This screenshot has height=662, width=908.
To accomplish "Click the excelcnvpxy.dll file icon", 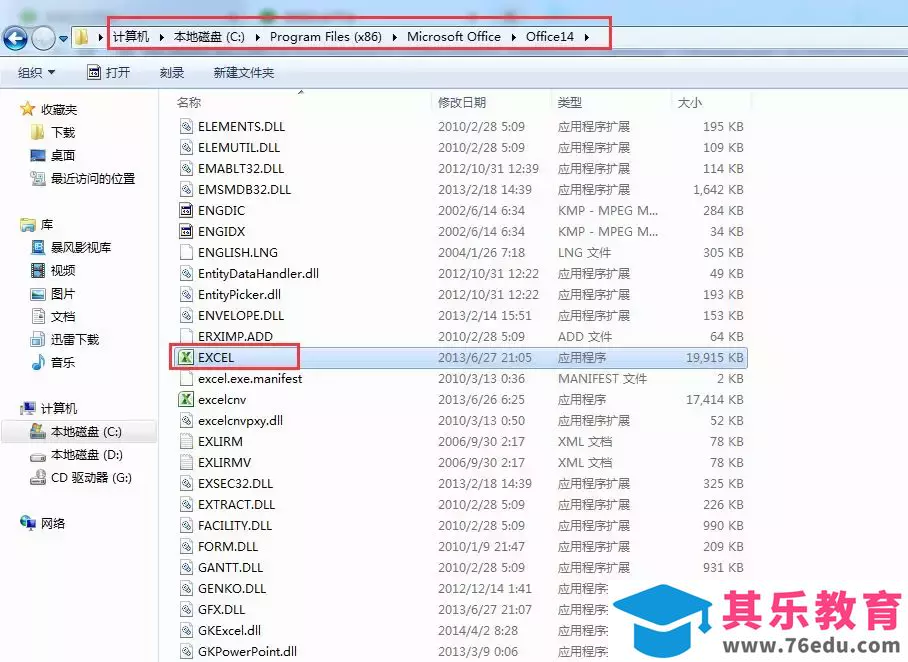I will pos(185,420).
